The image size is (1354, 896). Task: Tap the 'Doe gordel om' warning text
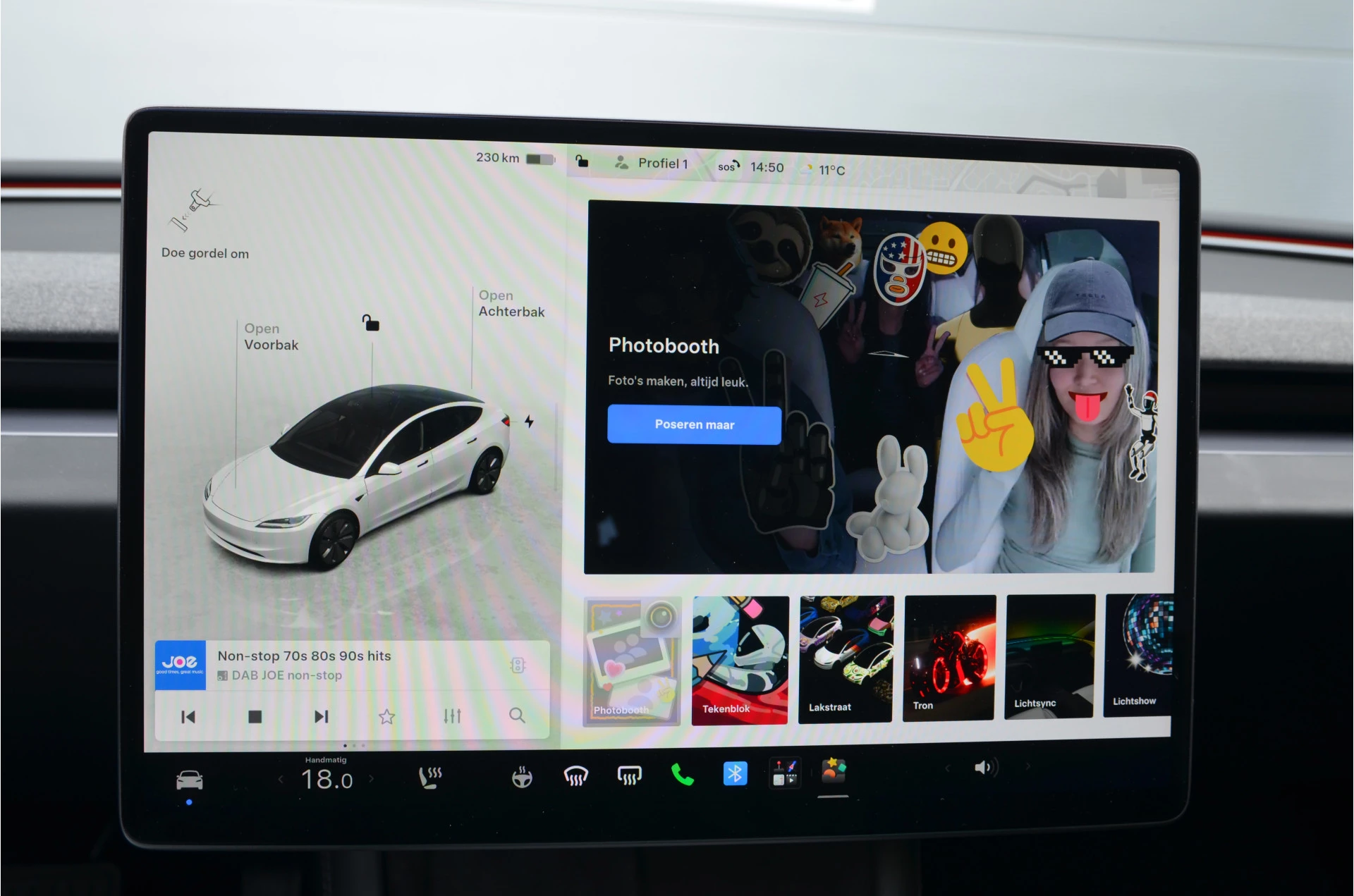coord(205,253)
